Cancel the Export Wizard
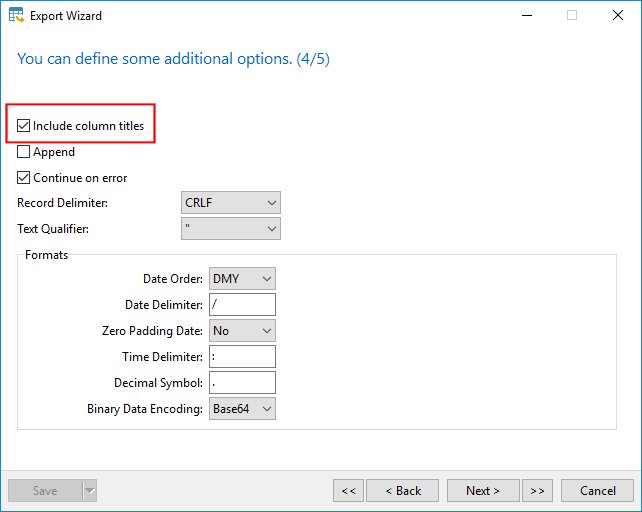 point(597,491)
